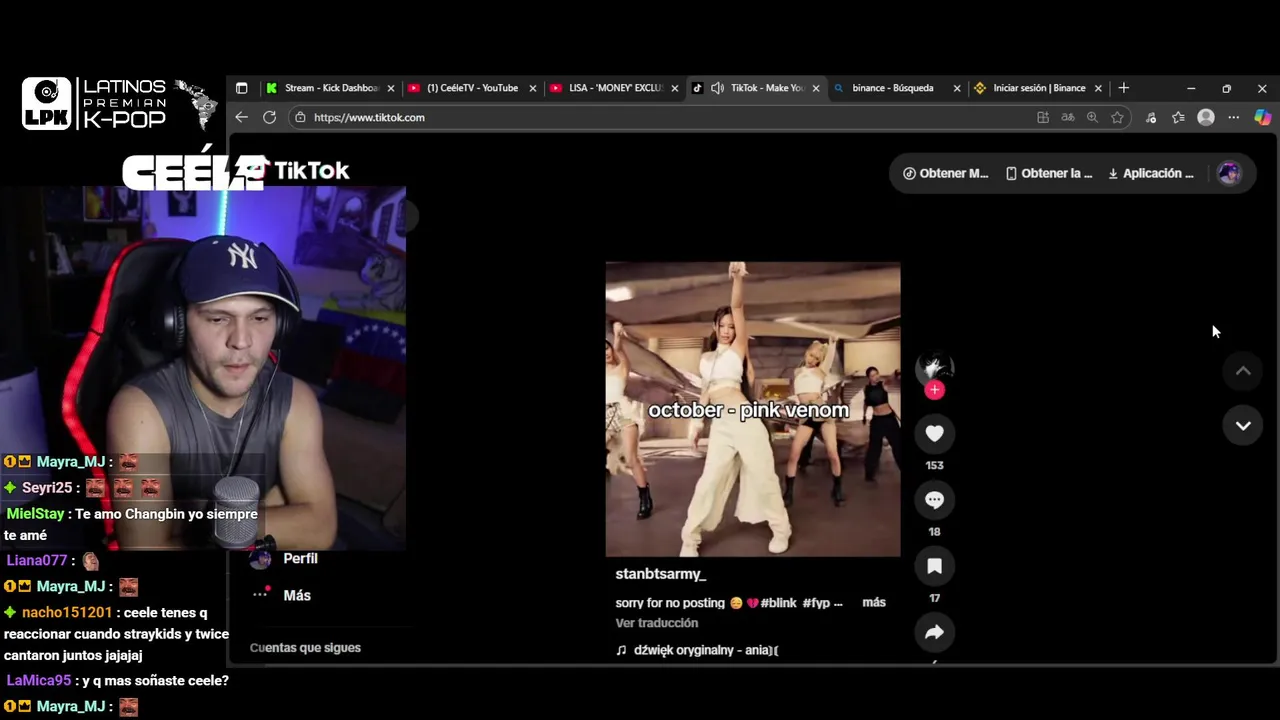Click Ver traducción link

[656, 623]
